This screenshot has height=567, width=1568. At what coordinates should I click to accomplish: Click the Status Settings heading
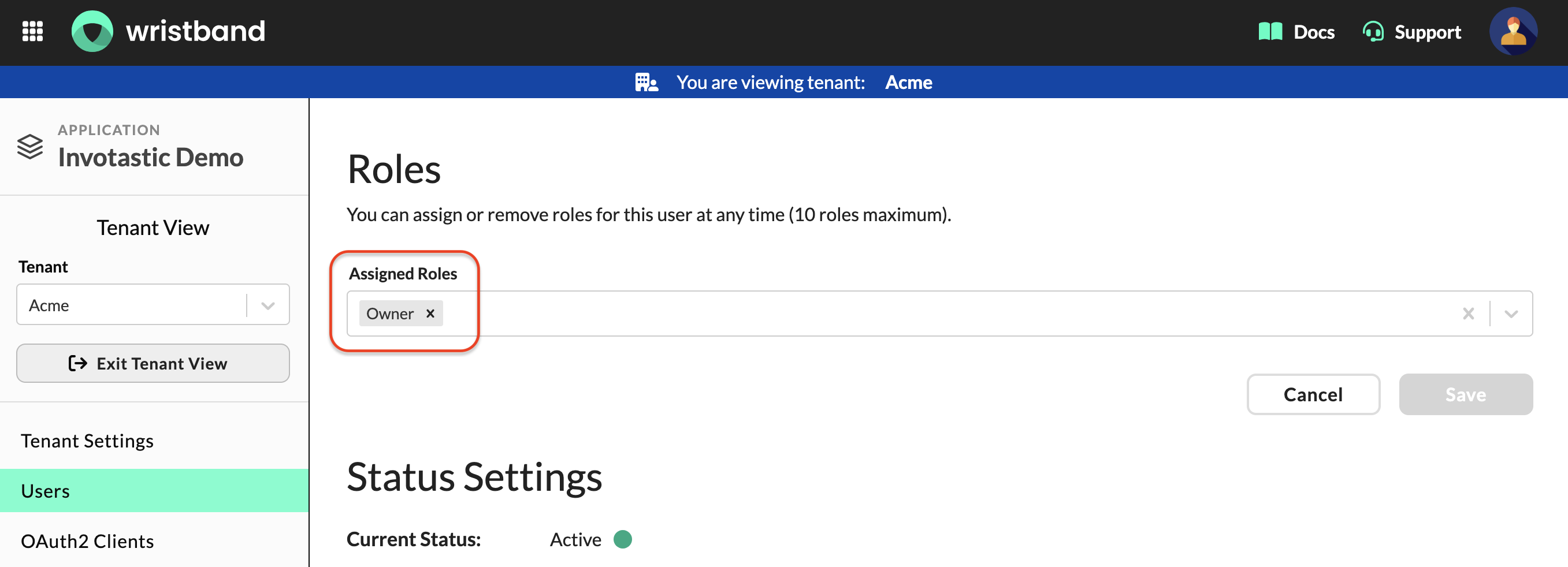pos(474,476)
